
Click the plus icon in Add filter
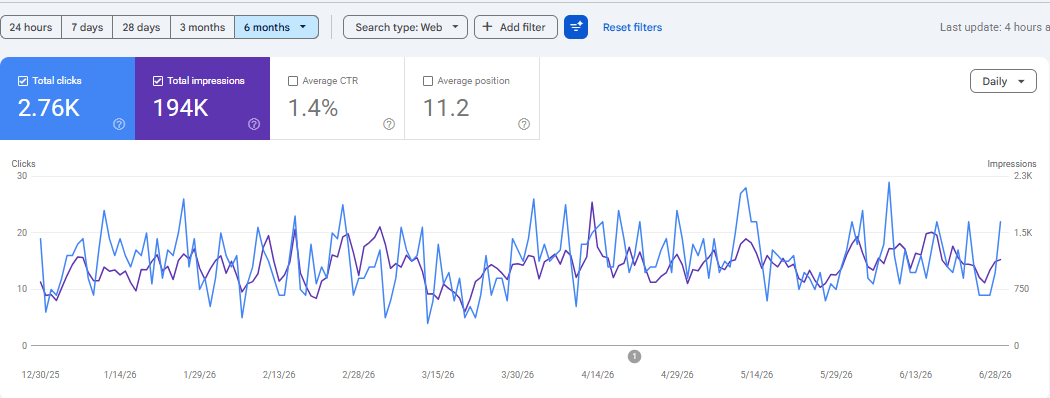487,27
